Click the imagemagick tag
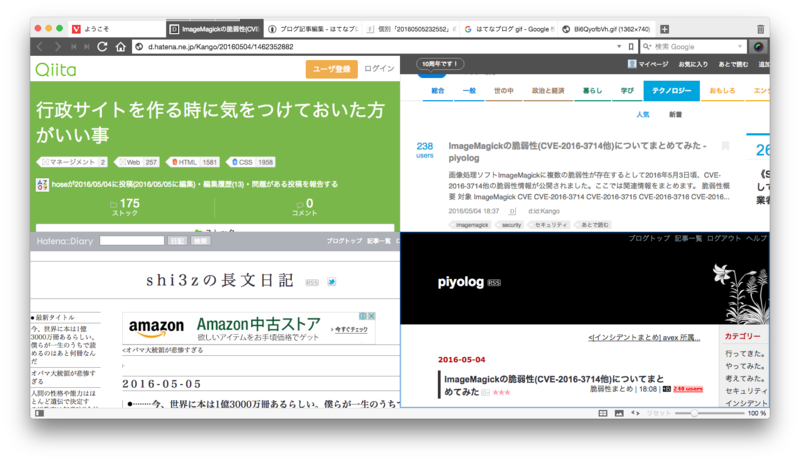 (x=471, y=225)
